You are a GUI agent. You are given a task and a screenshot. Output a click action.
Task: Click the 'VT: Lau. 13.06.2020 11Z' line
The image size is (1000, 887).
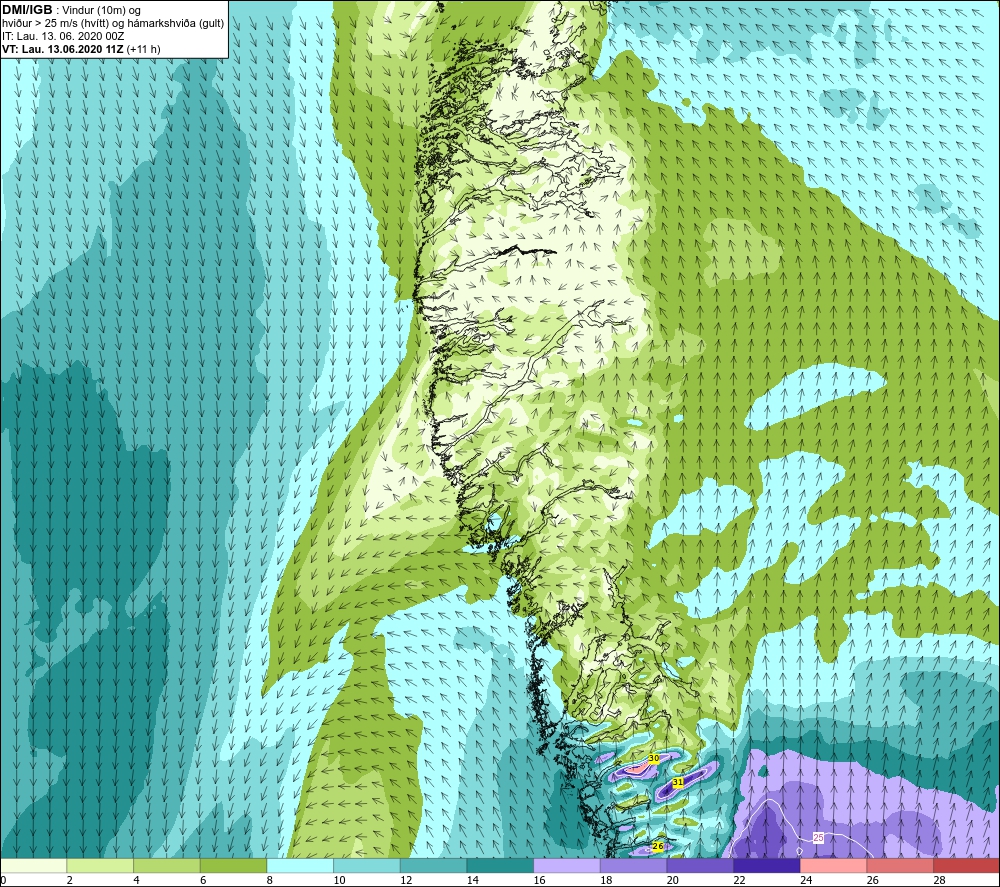click(x=63, y=49)
